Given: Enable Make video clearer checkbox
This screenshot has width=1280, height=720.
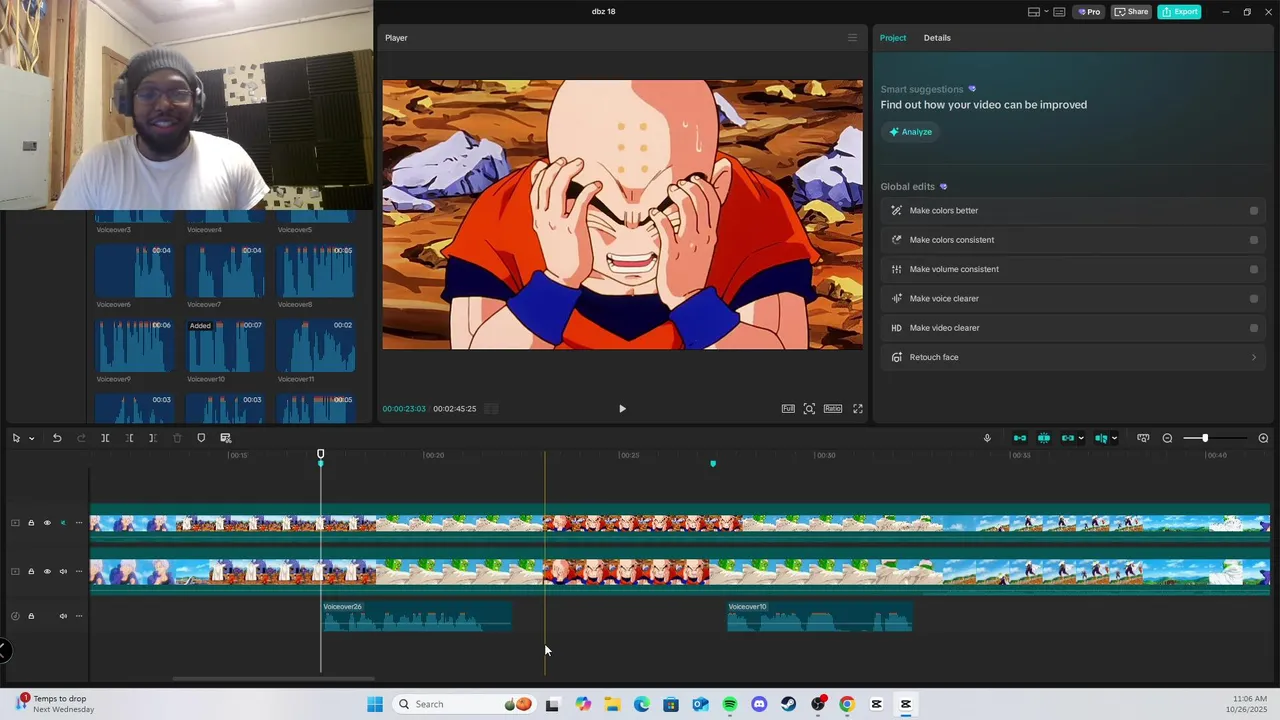Looking at the screenshot, I should (1254, 328).
